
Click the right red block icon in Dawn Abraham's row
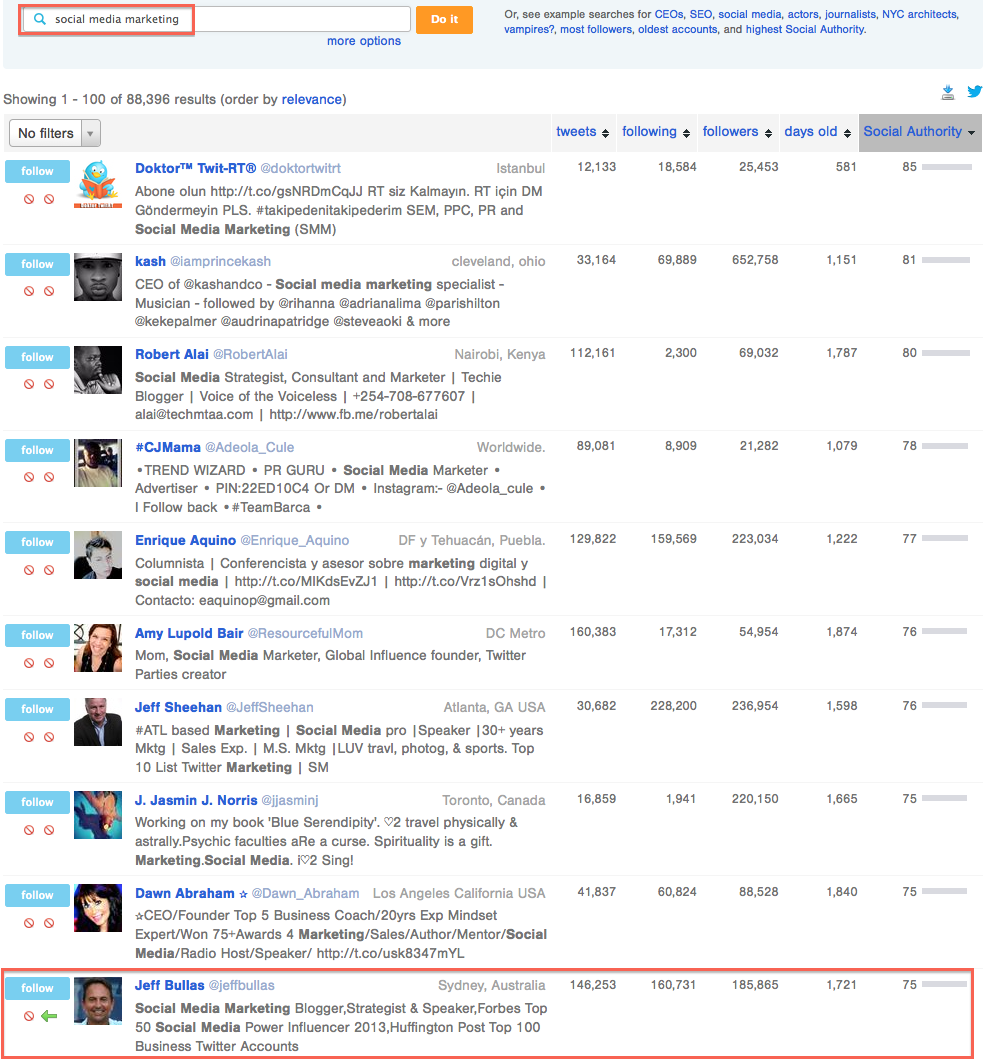pyautogui.click(x=49, y=923)
